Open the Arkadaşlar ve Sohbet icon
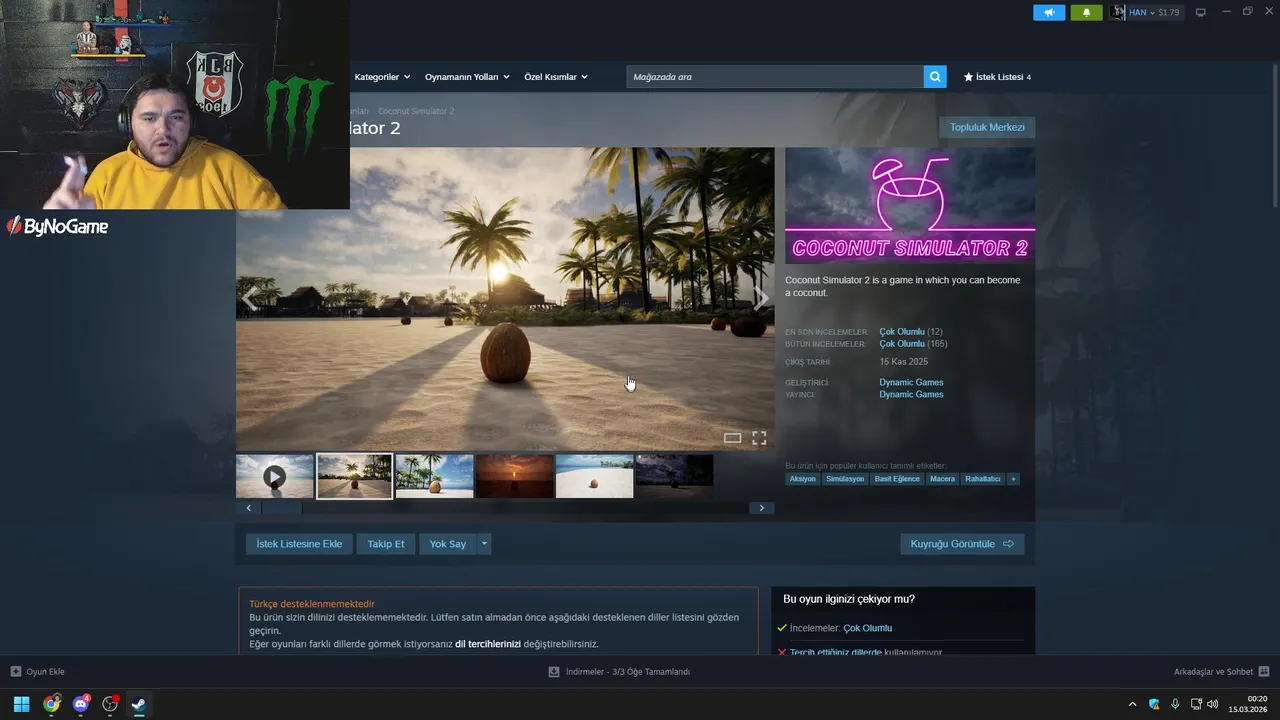 coord(1264,672)
